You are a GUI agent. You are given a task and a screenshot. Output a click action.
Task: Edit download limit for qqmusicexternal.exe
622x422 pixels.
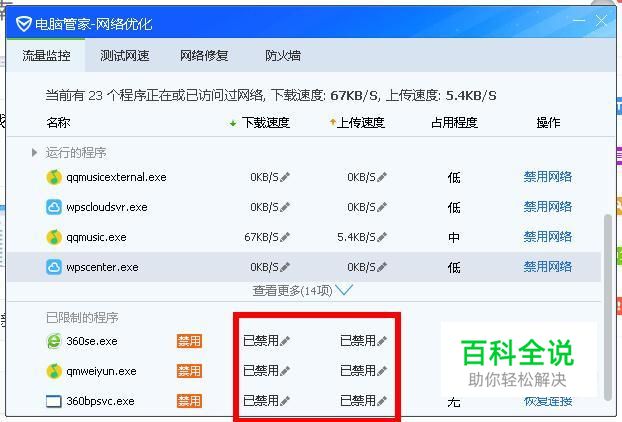pos(285,177)
